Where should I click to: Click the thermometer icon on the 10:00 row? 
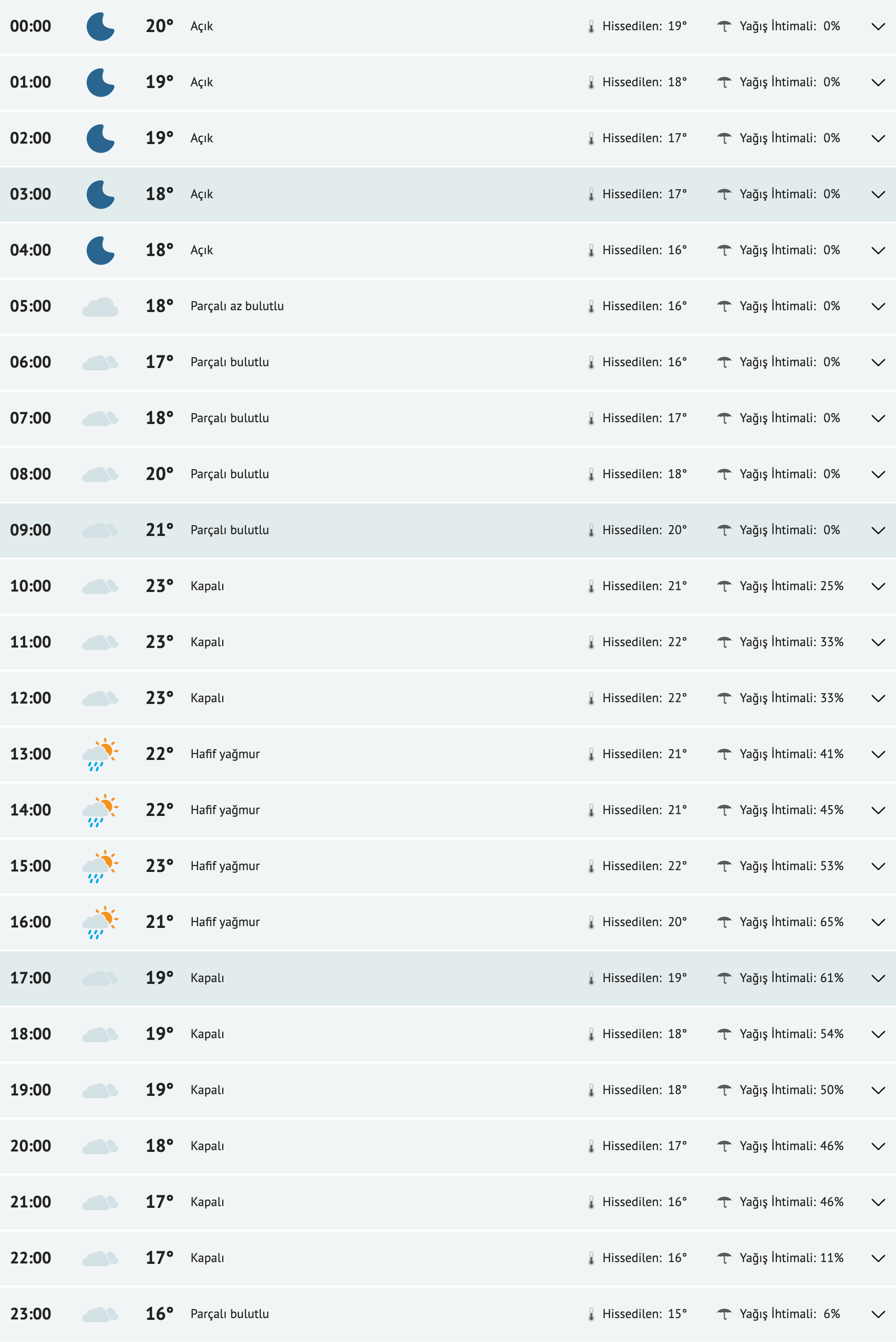tap(592, 585)
